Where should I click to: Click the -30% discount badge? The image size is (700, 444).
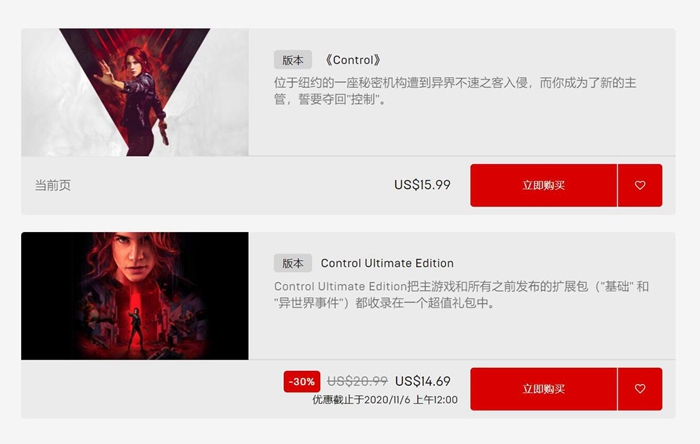302,382
